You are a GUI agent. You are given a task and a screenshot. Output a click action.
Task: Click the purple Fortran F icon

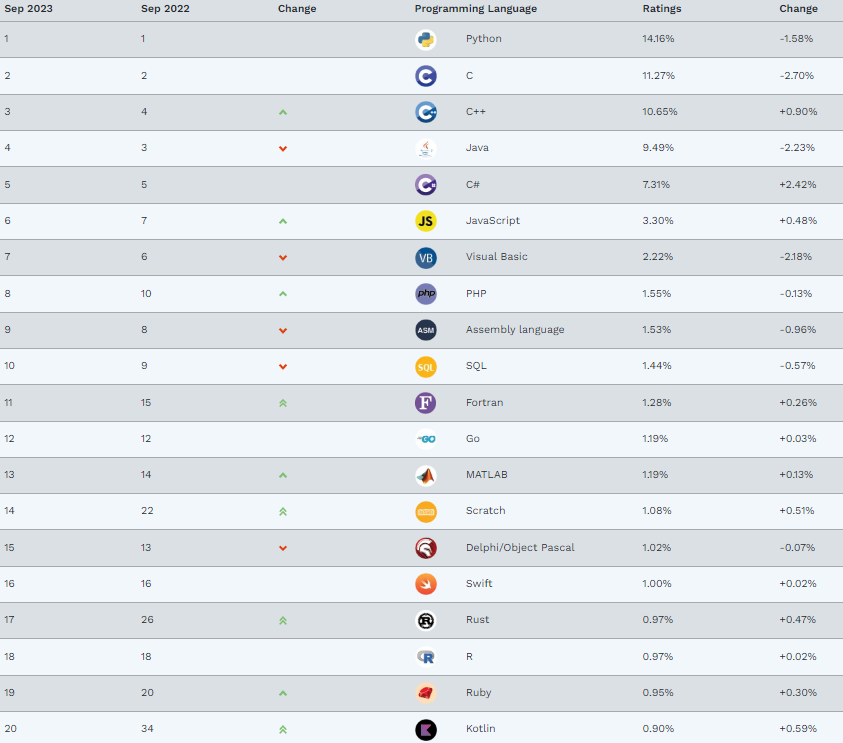click(x=426, y=403)
